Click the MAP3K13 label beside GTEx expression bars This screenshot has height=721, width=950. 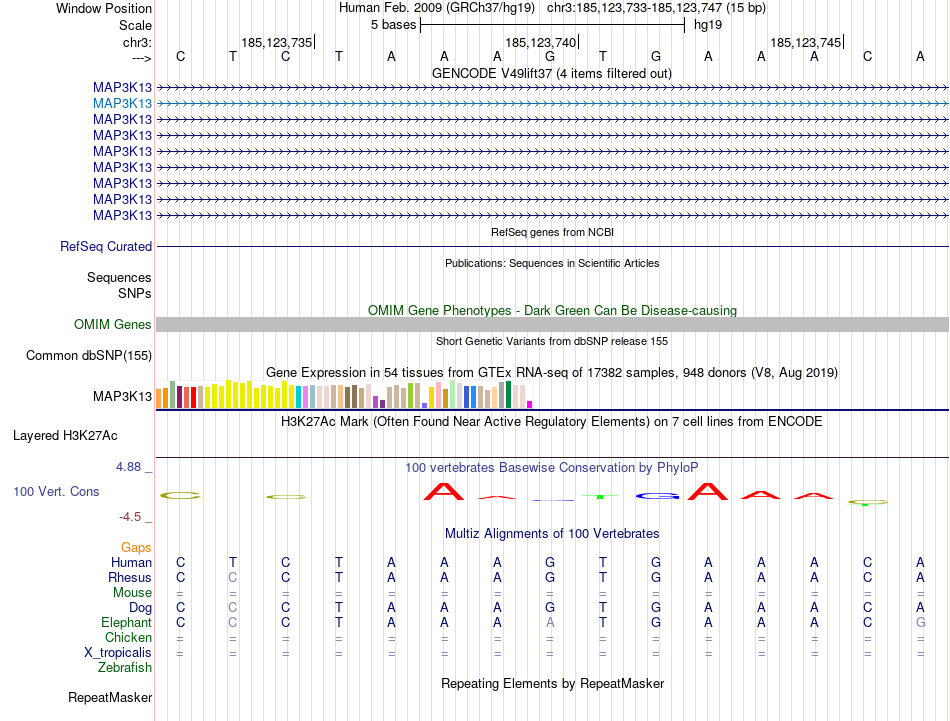[122, 396]
